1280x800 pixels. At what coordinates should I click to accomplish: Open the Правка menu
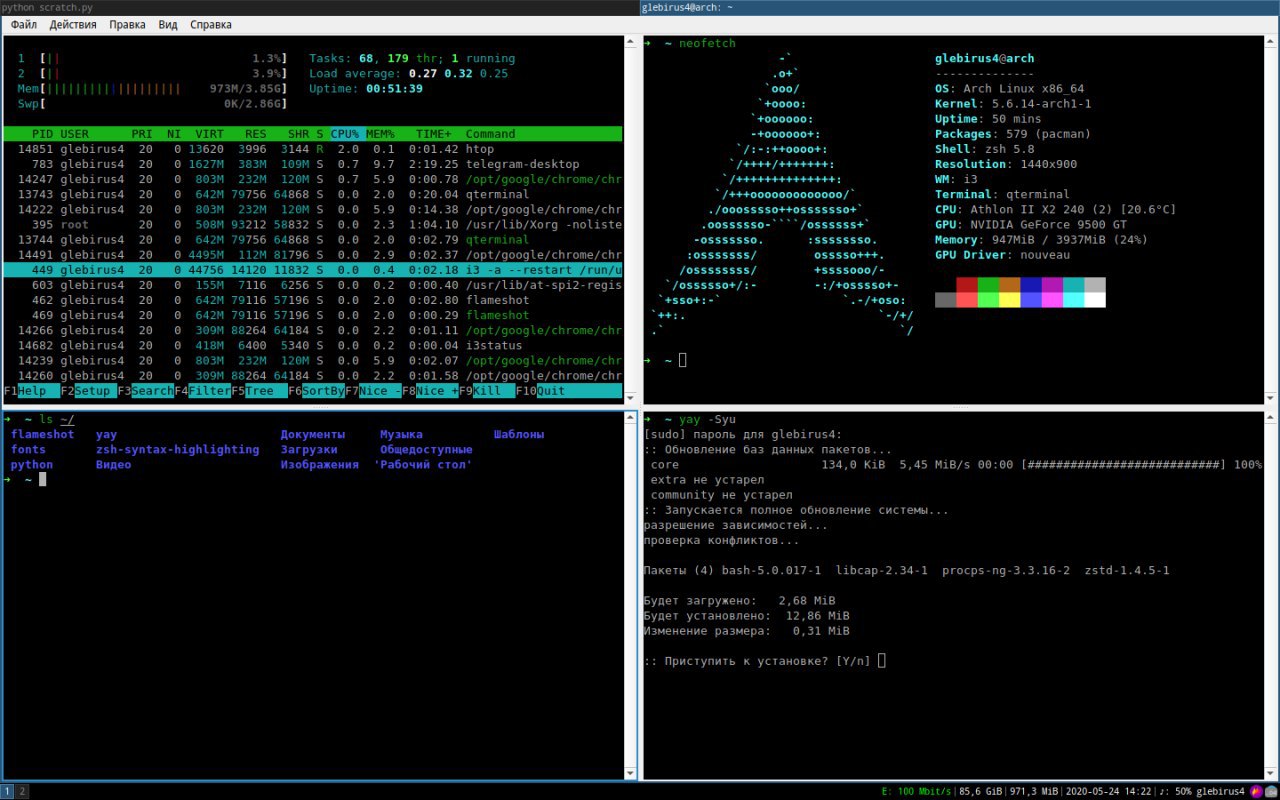[127, 24]
